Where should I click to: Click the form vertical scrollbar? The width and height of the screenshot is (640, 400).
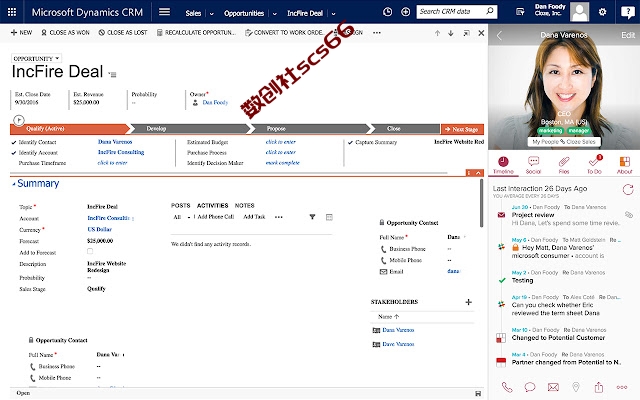coord(481,203)
